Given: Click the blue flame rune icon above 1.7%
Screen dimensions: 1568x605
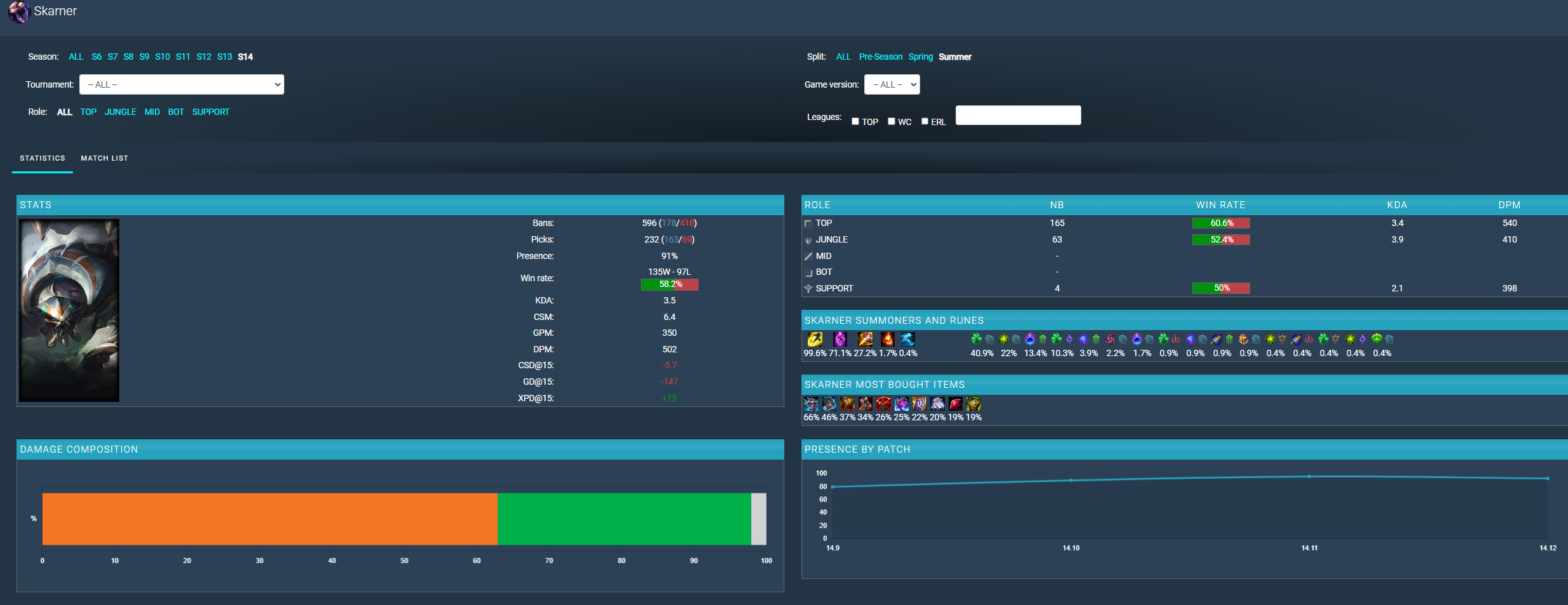Looking at the screenshot, I should pos(1136,339).
